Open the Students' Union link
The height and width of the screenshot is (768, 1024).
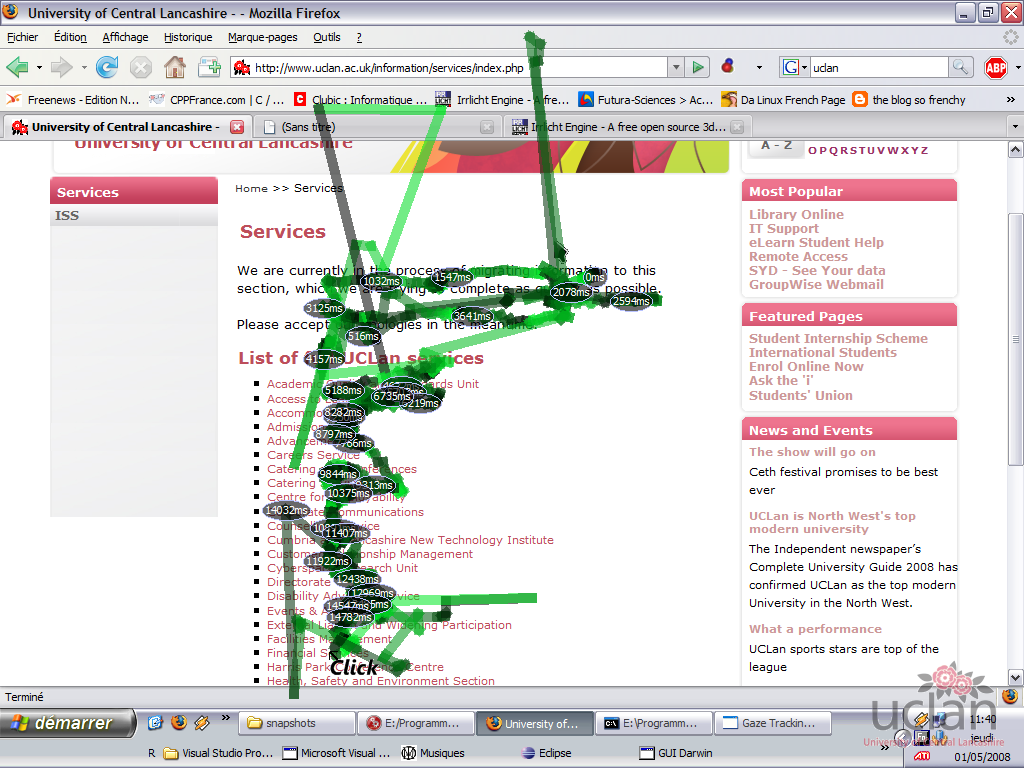pyautogui.click(x=801, y=395)
